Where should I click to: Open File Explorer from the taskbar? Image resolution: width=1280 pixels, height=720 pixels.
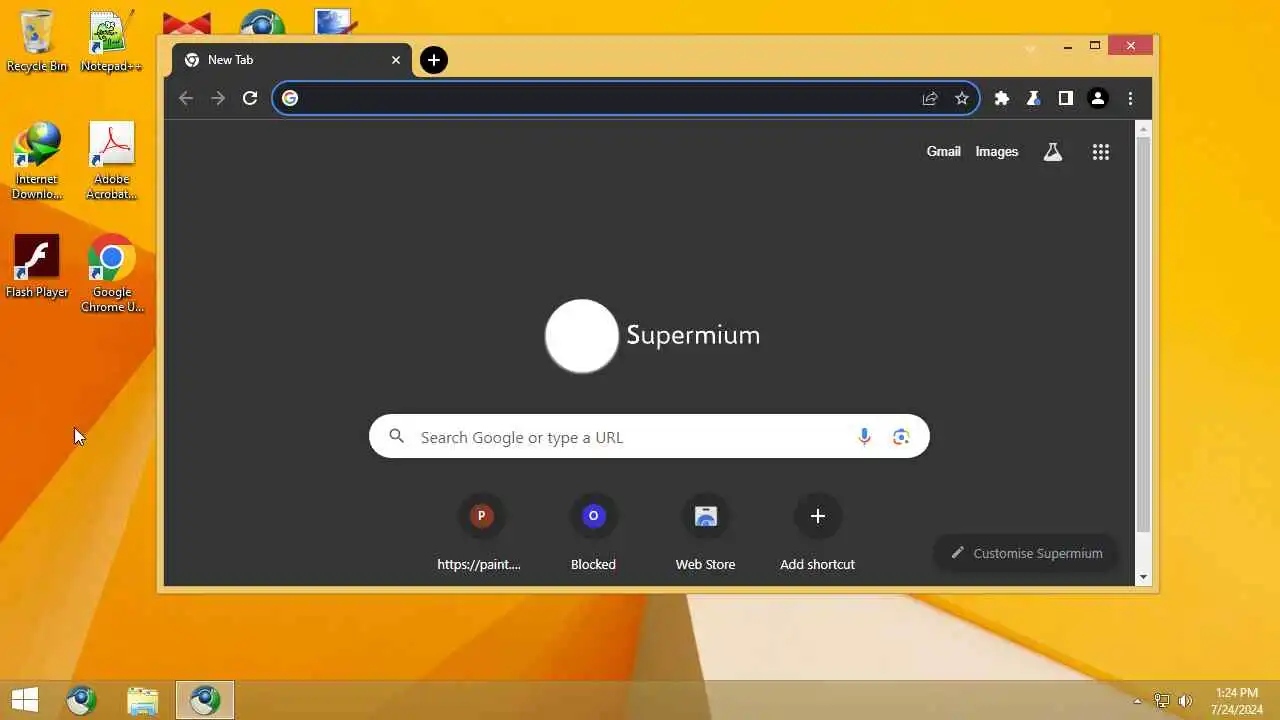[143, 700]
